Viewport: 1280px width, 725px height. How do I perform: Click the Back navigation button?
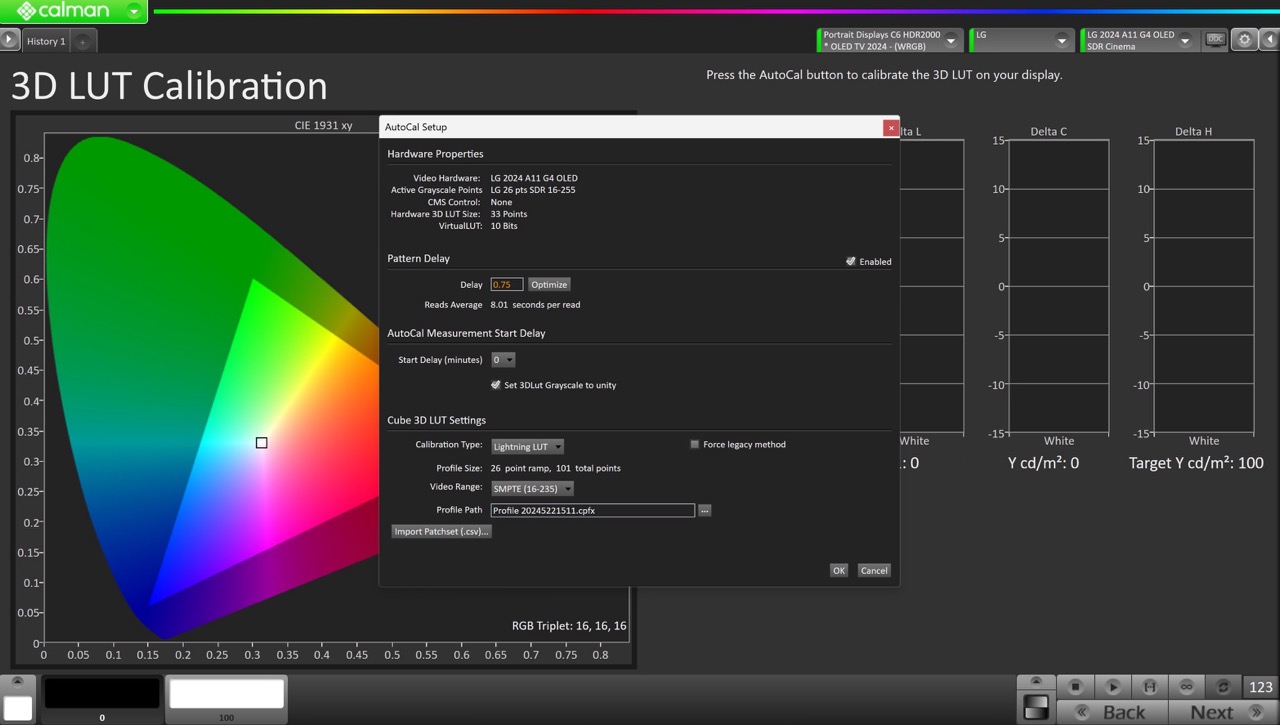point(1112,712)
